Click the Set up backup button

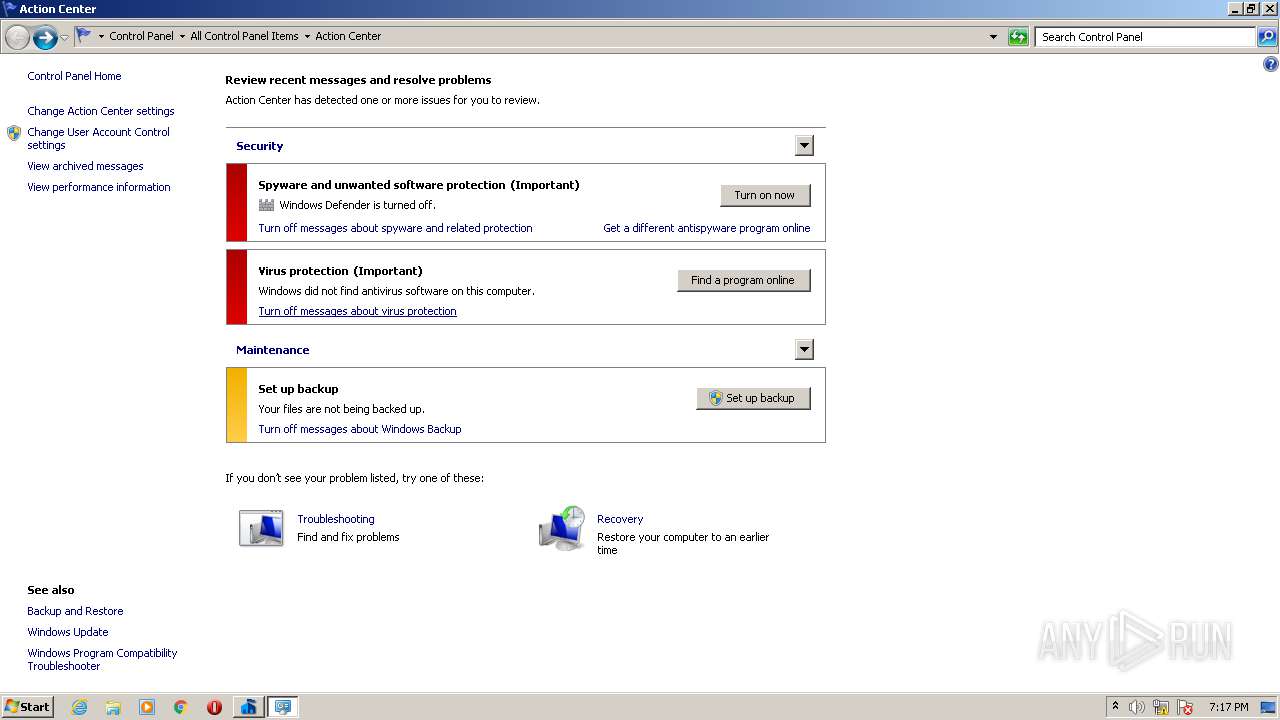753,398
